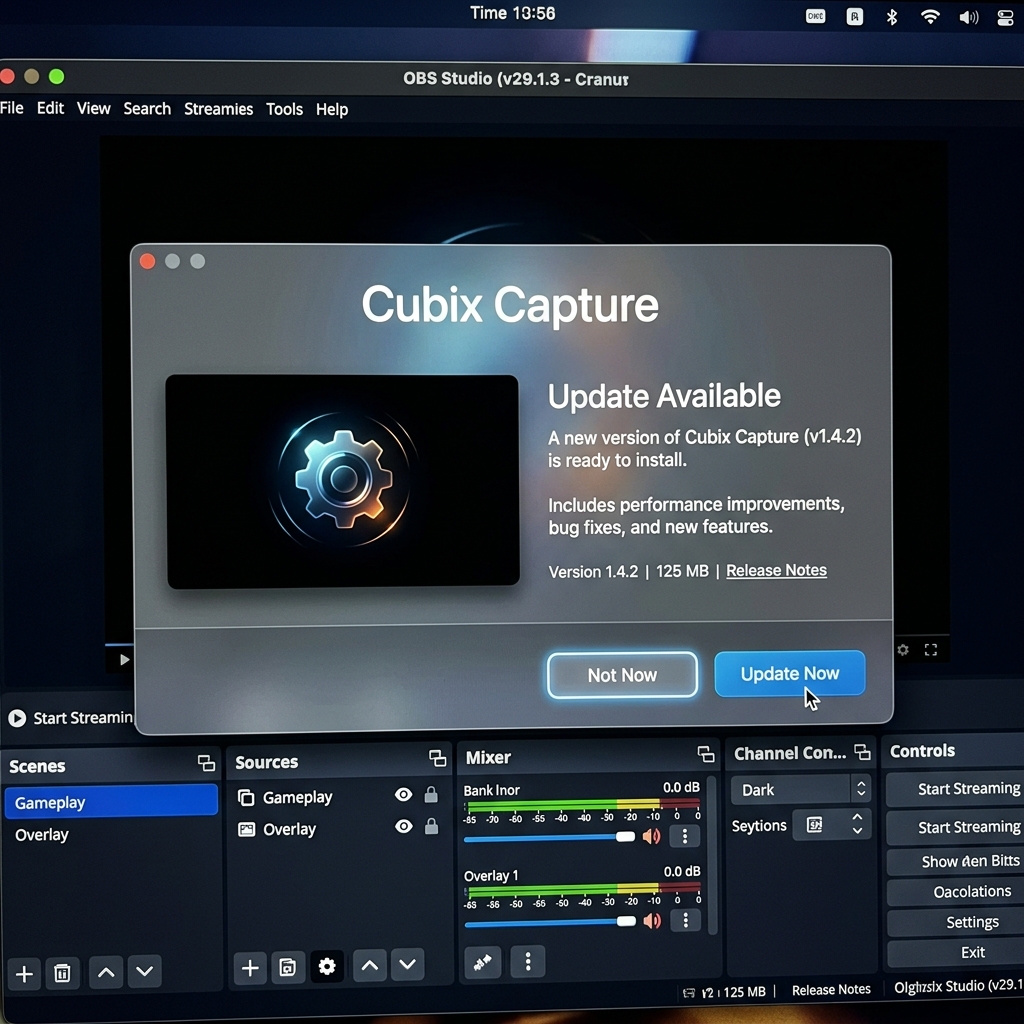Click second Start Streaming control button
Viewport: 1024px width, 1024px height.
(x=955, y=827)
